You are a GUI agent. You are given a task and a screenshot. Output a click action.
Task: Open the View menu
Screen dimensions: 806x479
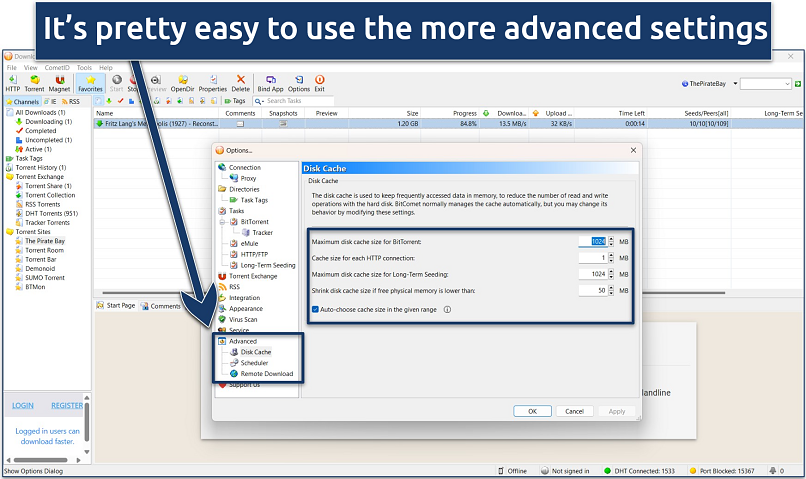point(30,68)
